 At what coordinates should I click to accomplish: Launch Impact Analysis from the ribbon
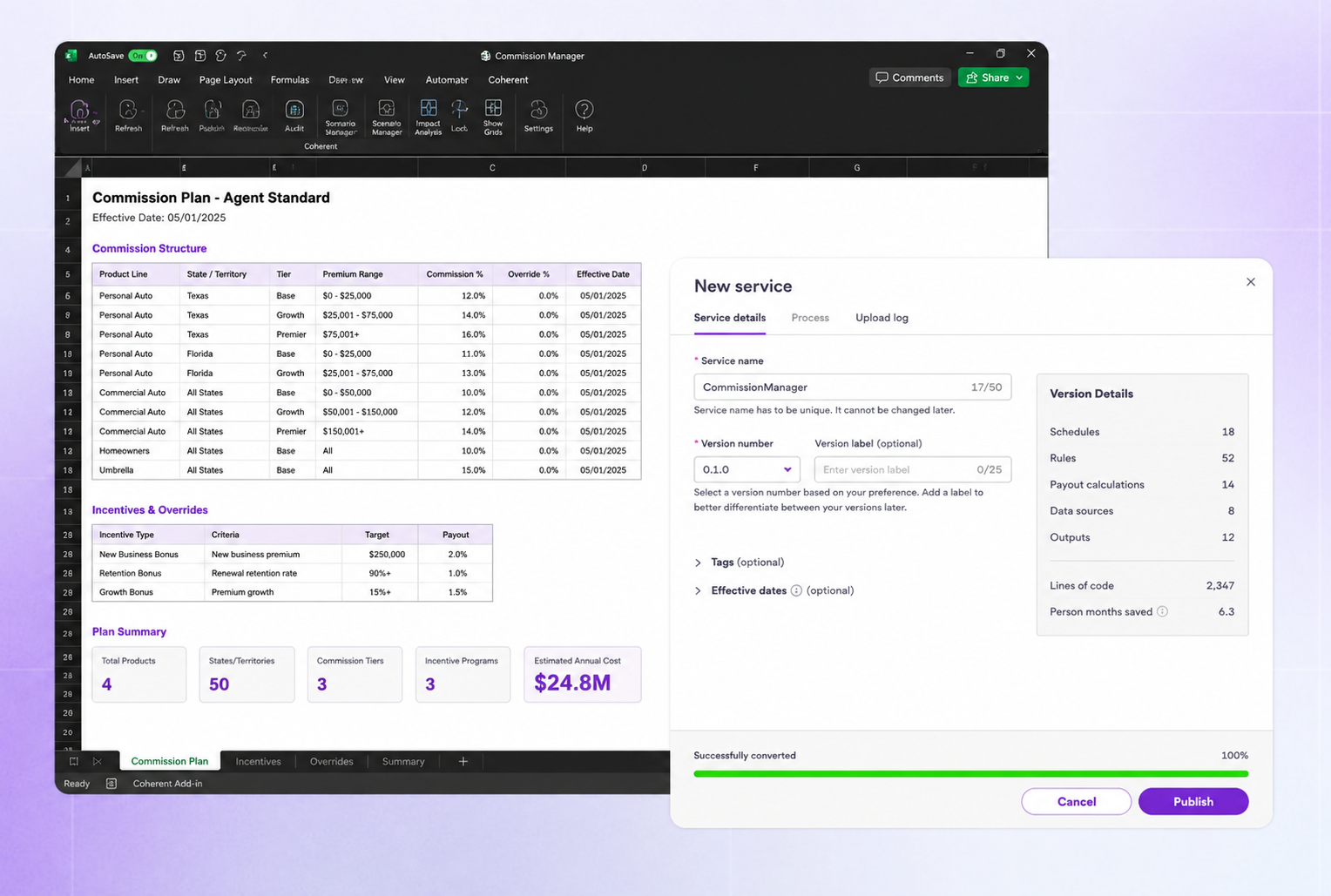428,115
